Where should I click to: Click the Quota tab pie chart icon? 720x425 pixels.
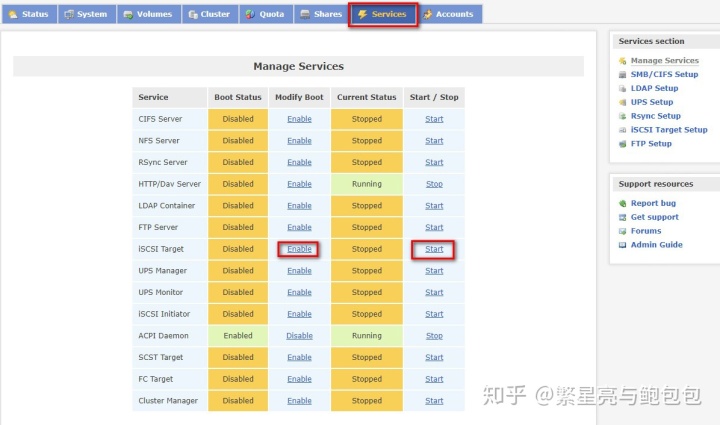(250, 14)
